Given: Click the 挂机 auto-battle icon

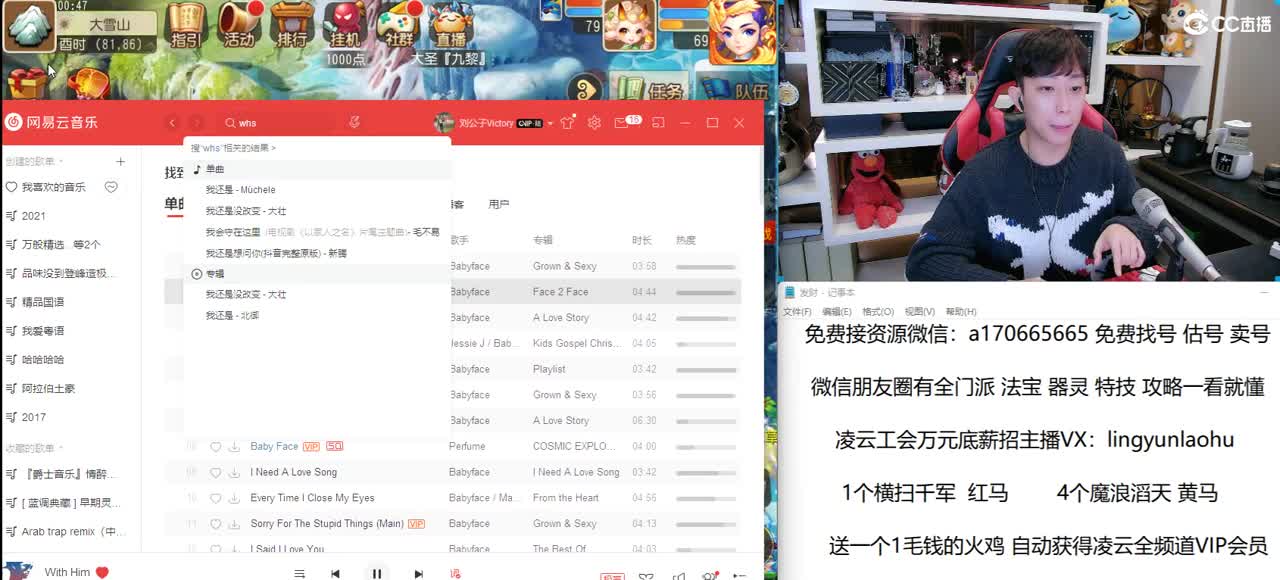Looking at the screenshot, I should point(345,25).
